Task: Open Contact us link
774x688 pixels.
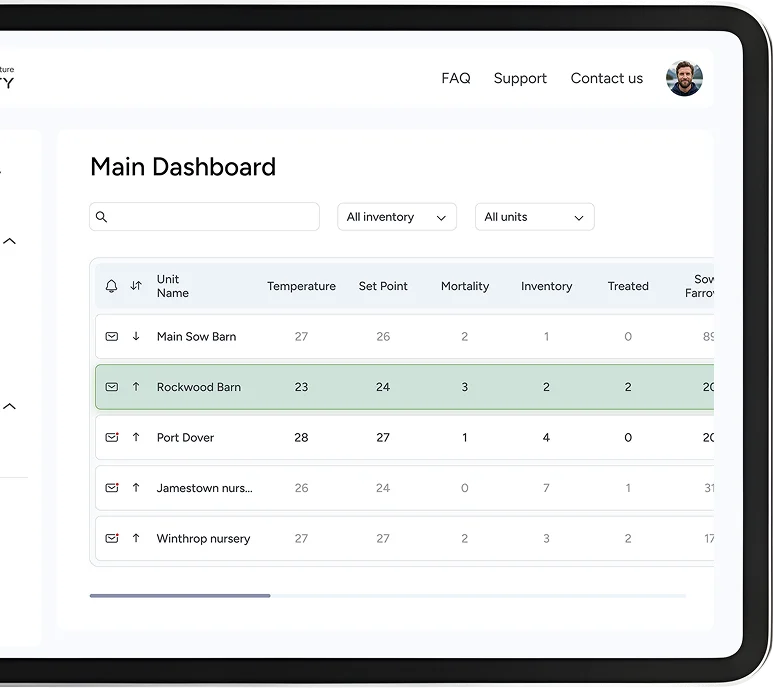Action: [607, 78]
